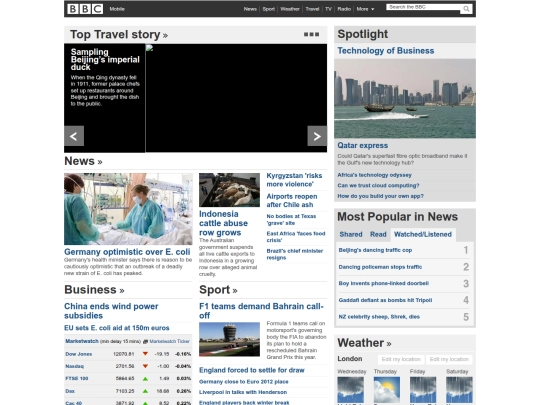Screen dimensions: 540x405
Task: Click the search magnifier icon
Action: (466, 9)
